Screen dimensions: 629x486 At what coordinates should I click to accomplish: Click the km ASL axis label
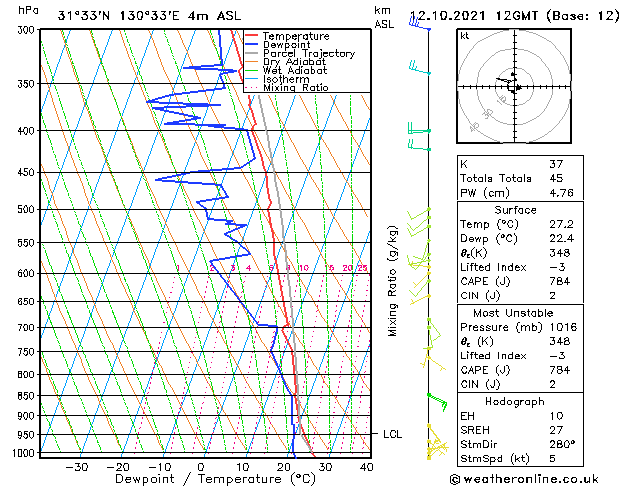[x=384, y=17]
